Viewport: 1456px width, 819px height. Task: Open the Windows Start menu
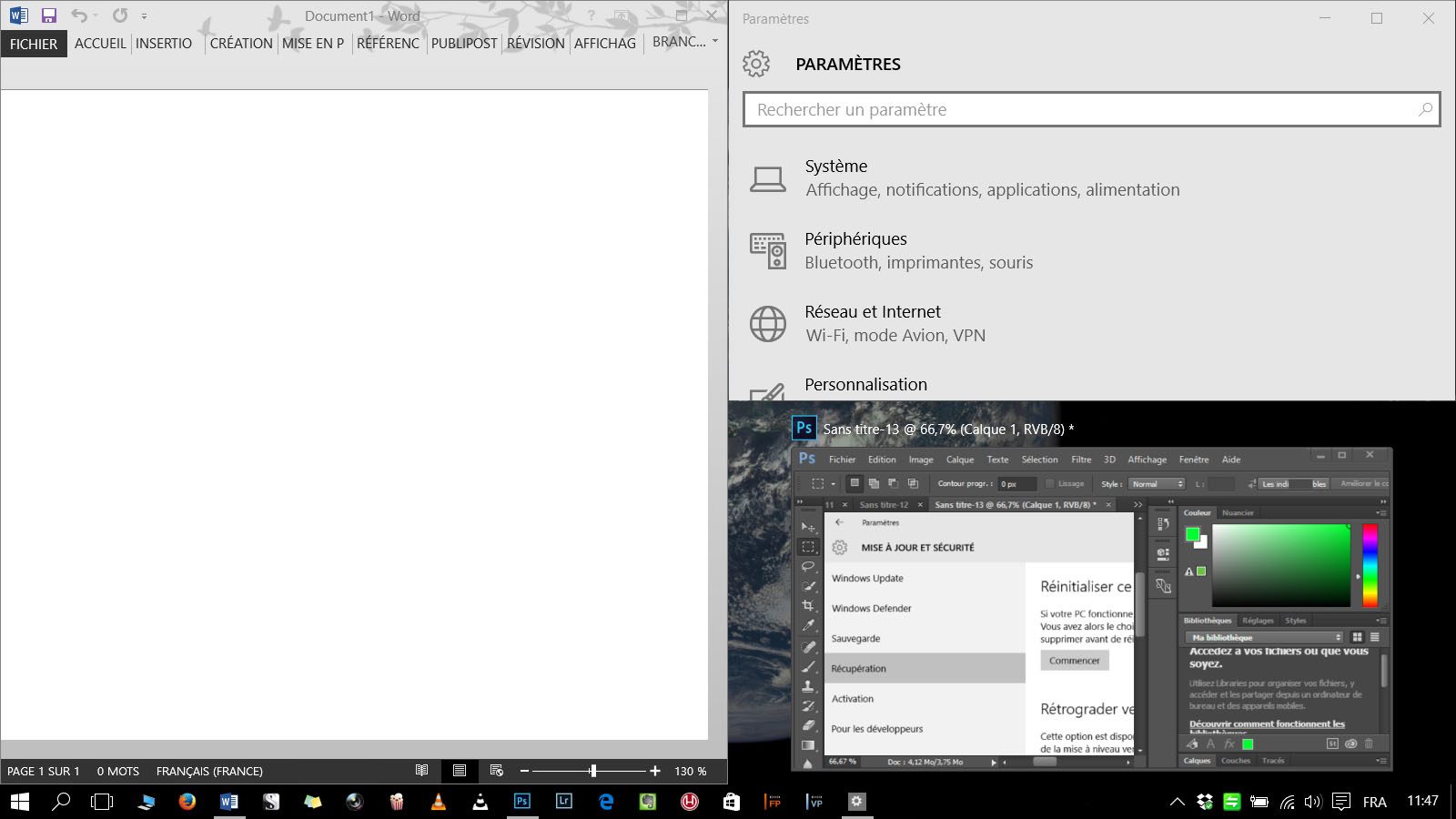coord(19,802)
